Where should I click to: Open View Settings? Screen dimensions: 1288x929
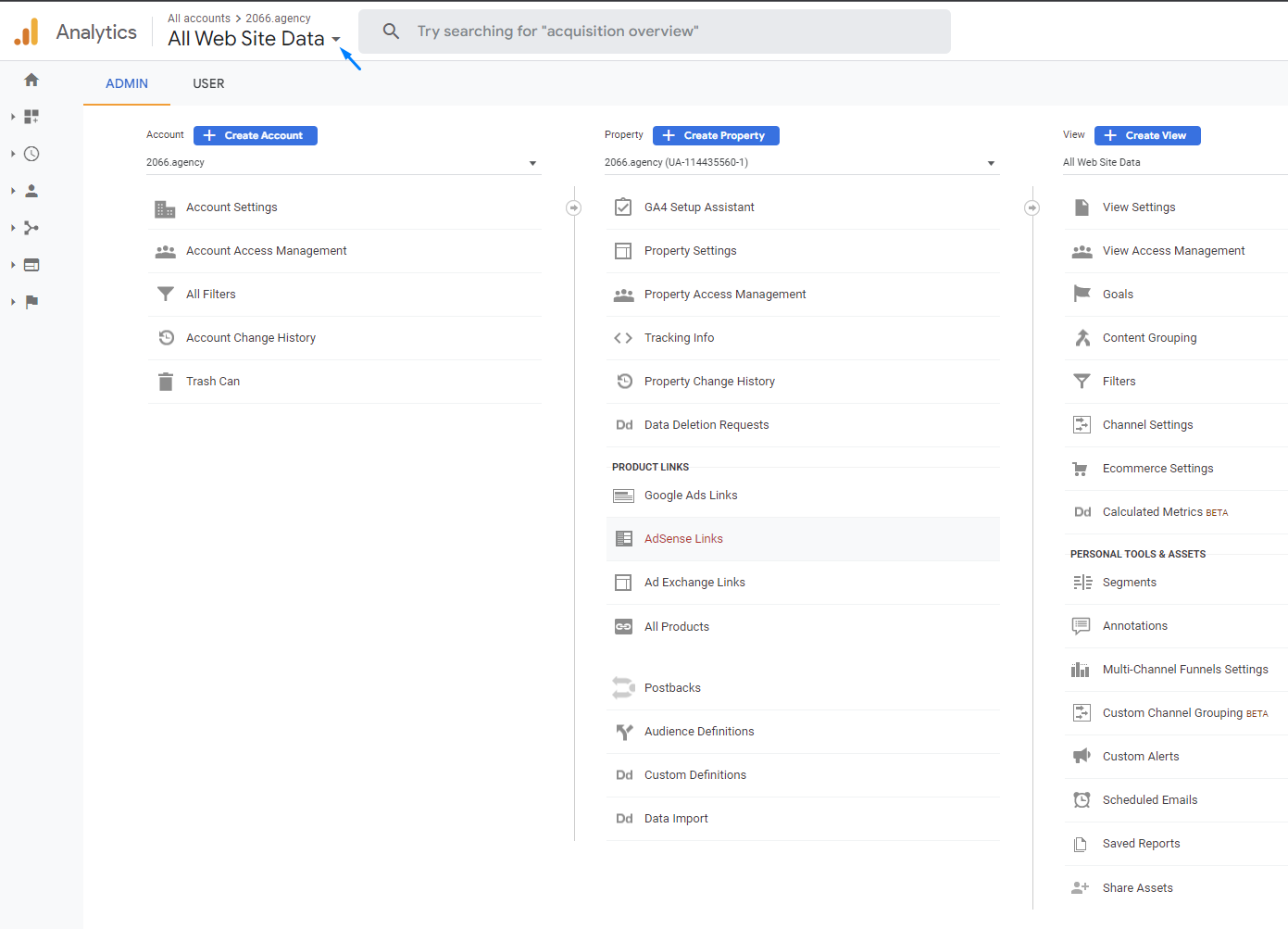point(1176,207)
